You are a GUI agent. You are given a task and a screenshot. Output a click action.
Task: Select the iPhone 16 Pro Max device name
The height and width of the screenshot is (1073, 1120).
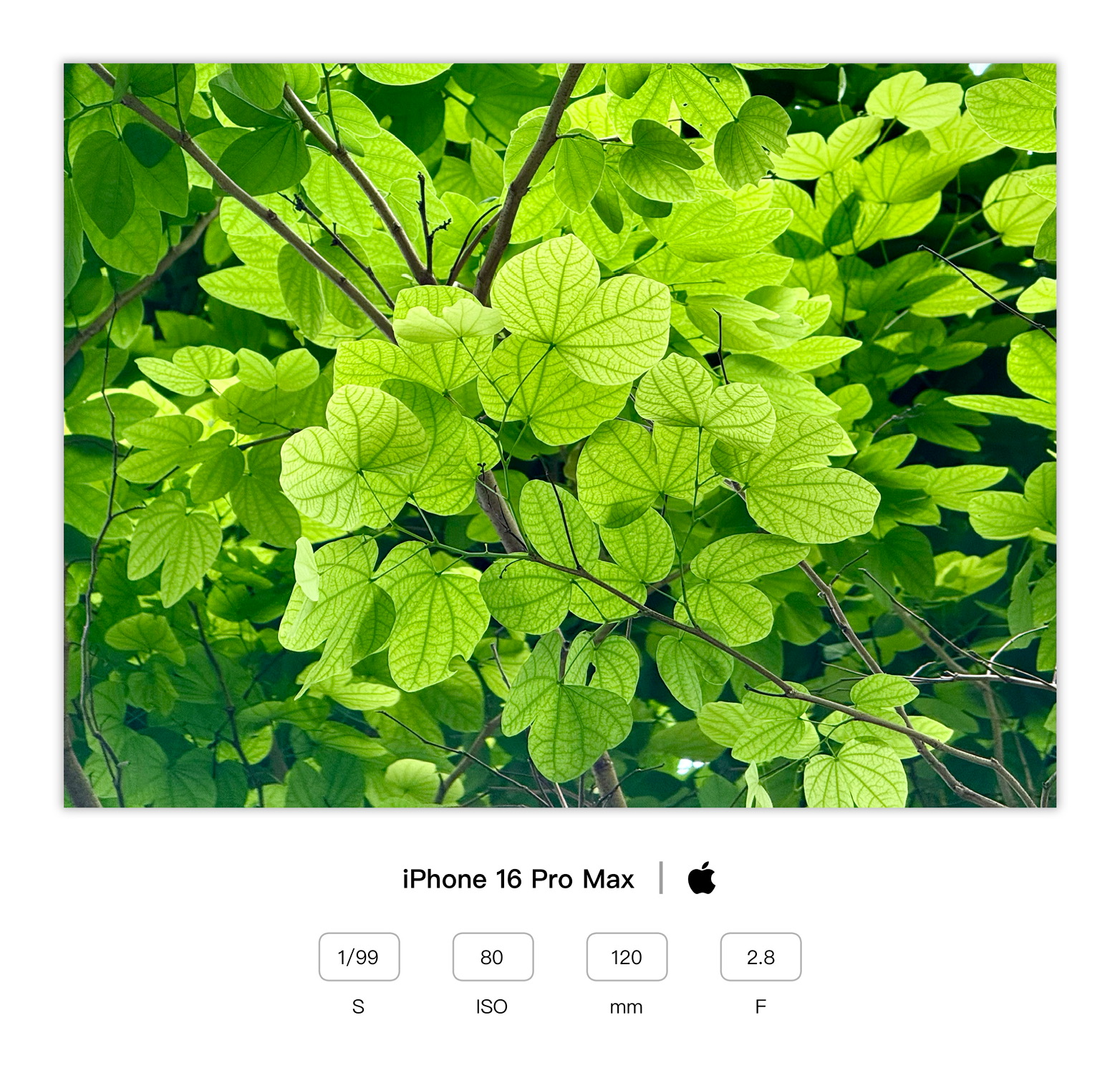[x=518, y=879]
